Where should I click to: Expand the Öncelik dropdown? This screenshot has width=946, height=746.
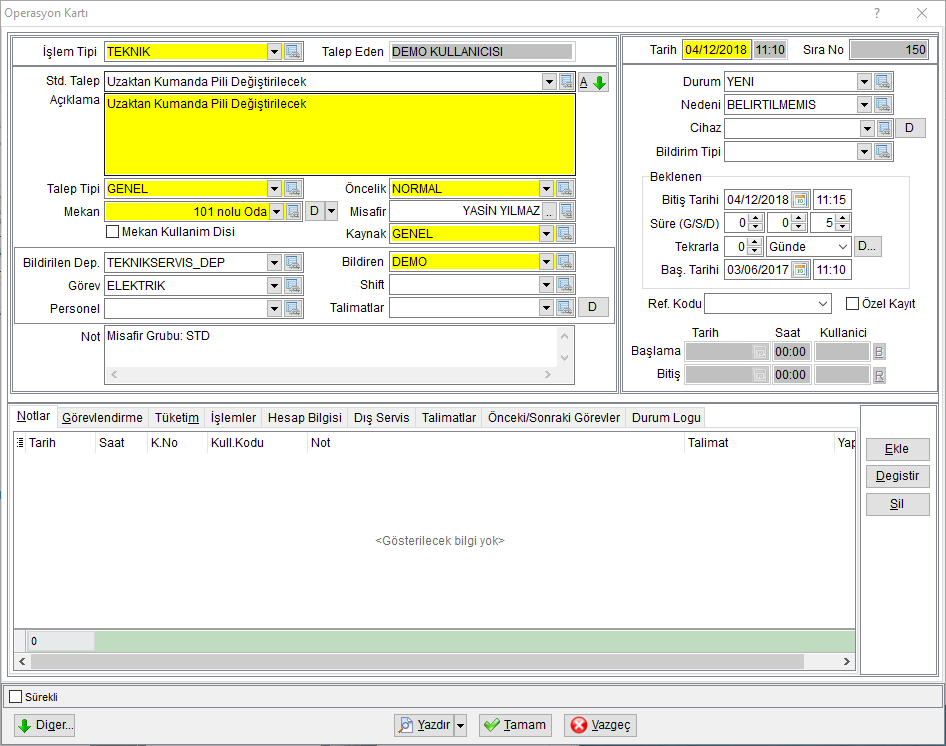click(547, 188)
